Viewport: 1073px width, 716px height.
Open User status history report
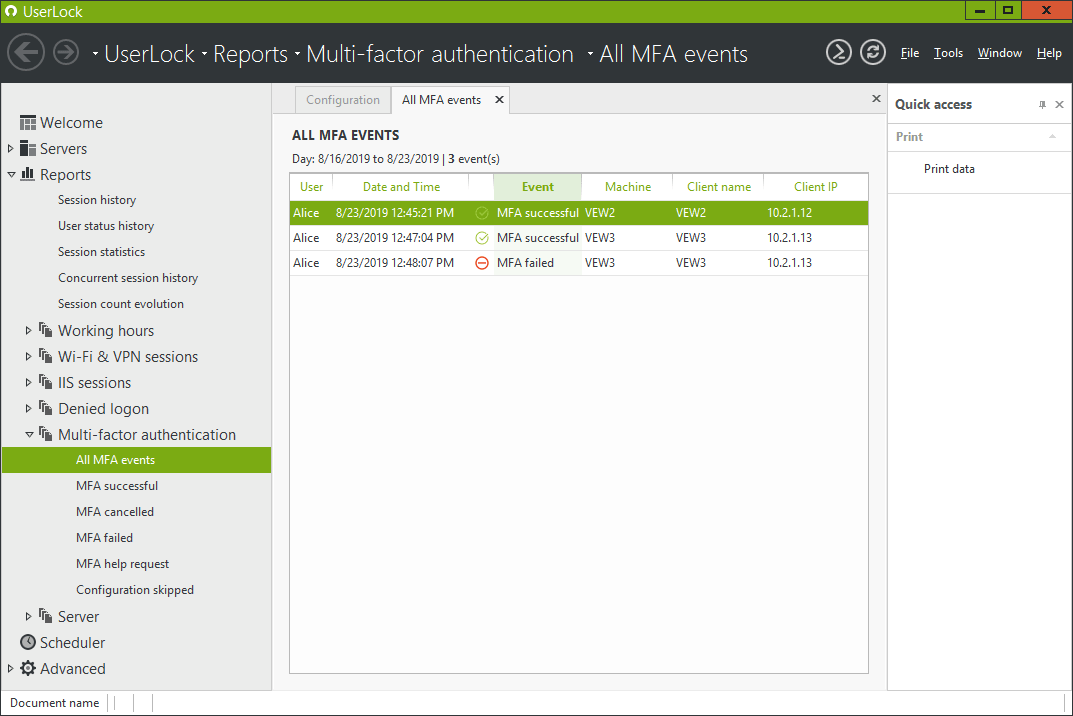coord(106,226)
